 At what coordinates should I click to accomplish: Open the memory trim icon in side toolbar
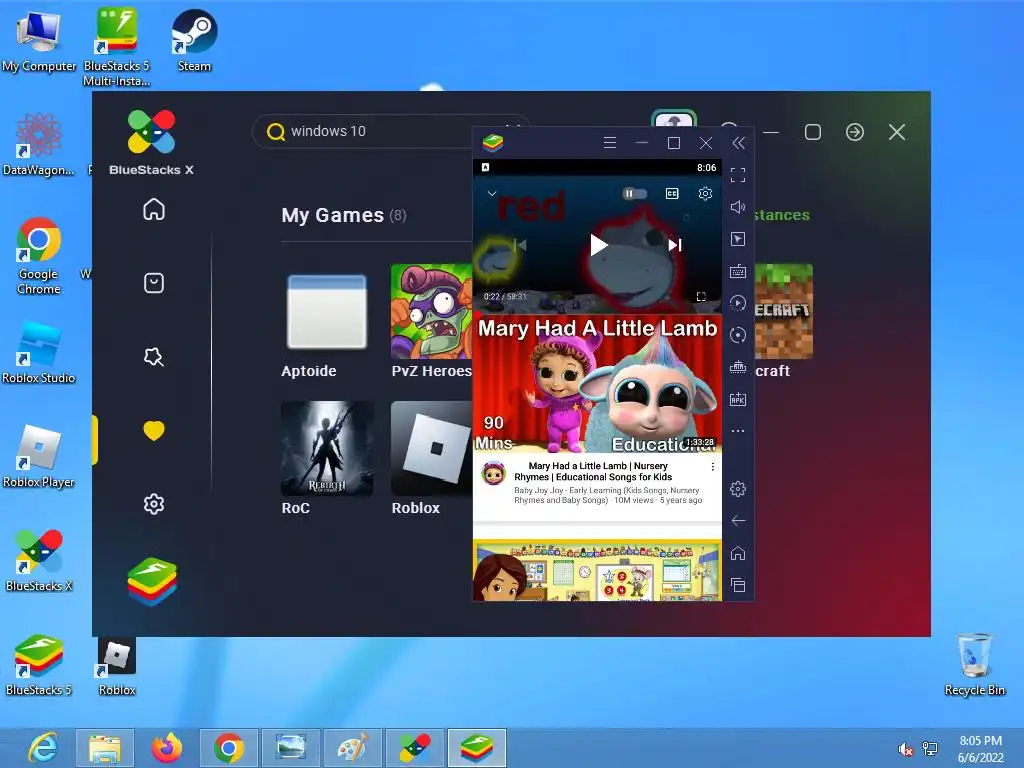point(738,367)
